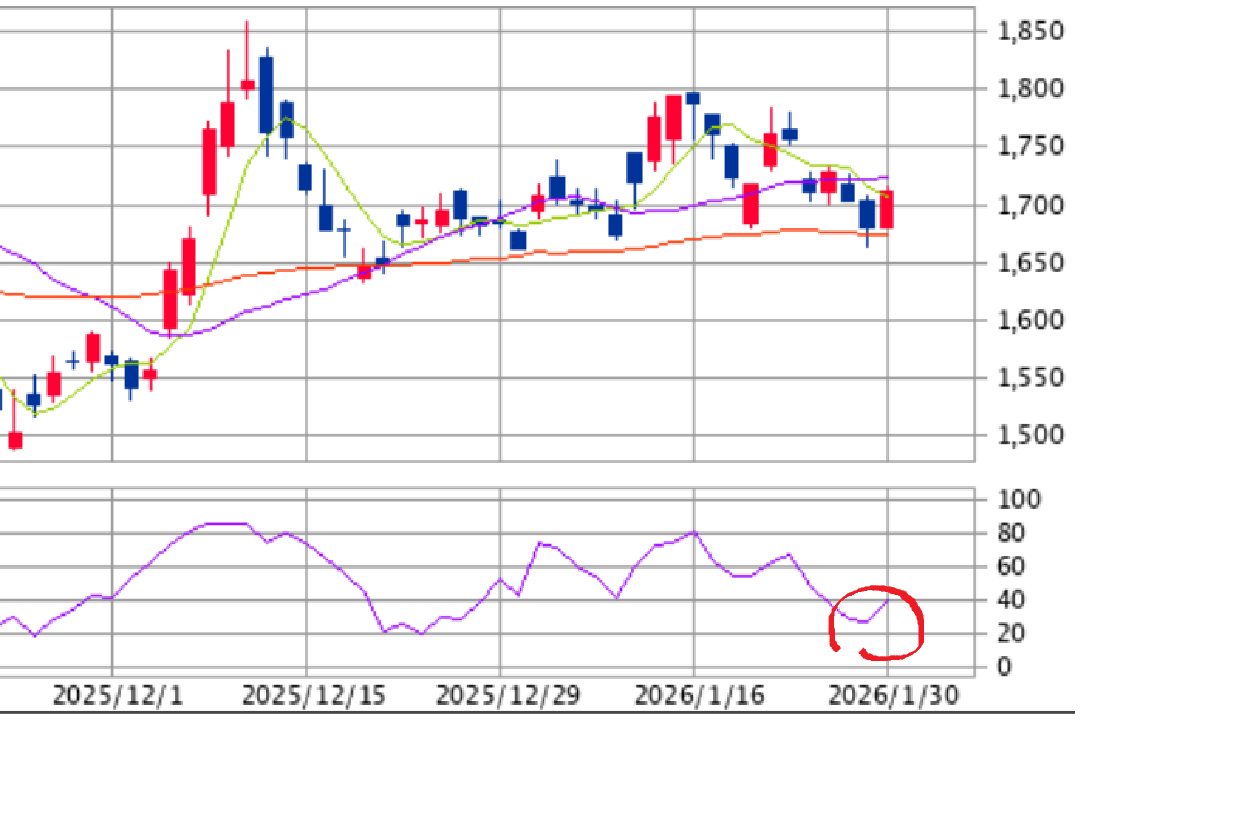Click the 2026/1/30 date label
Screen dimensions: 1260x815
point(894,696)
